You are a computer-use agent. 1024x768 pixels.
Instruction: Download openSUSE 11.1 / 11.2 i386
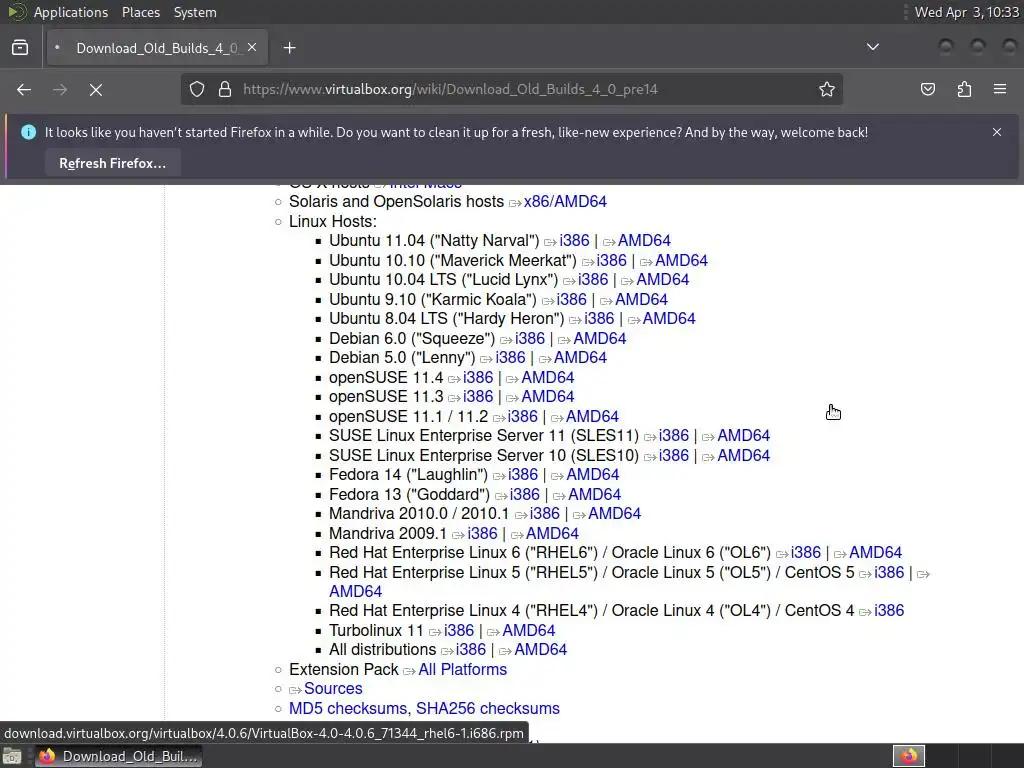point(522,416)
